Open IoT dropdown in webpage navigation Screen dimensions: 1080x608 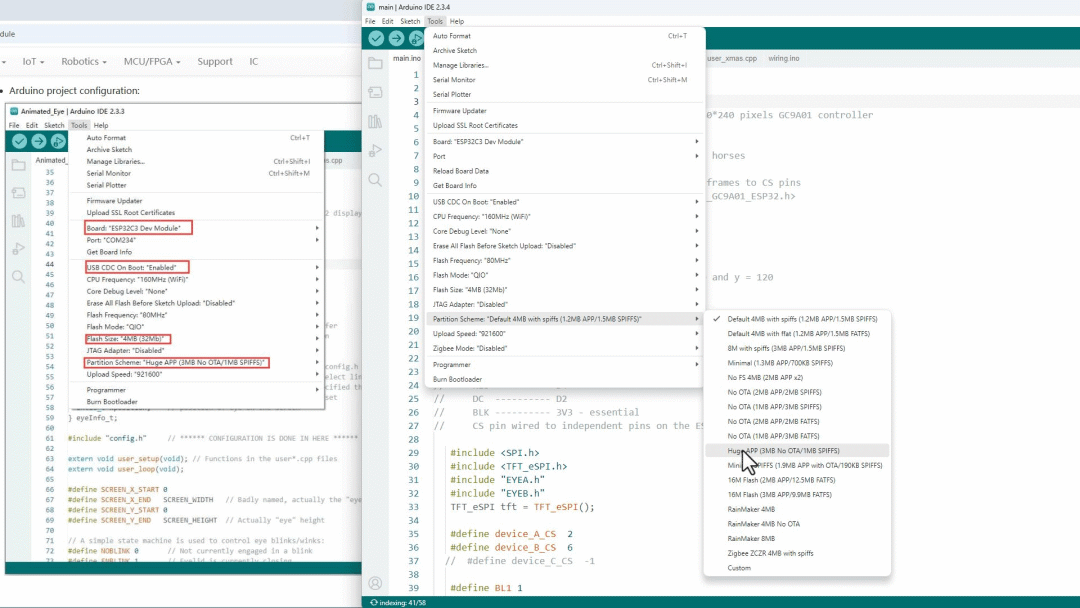[33, 61]
